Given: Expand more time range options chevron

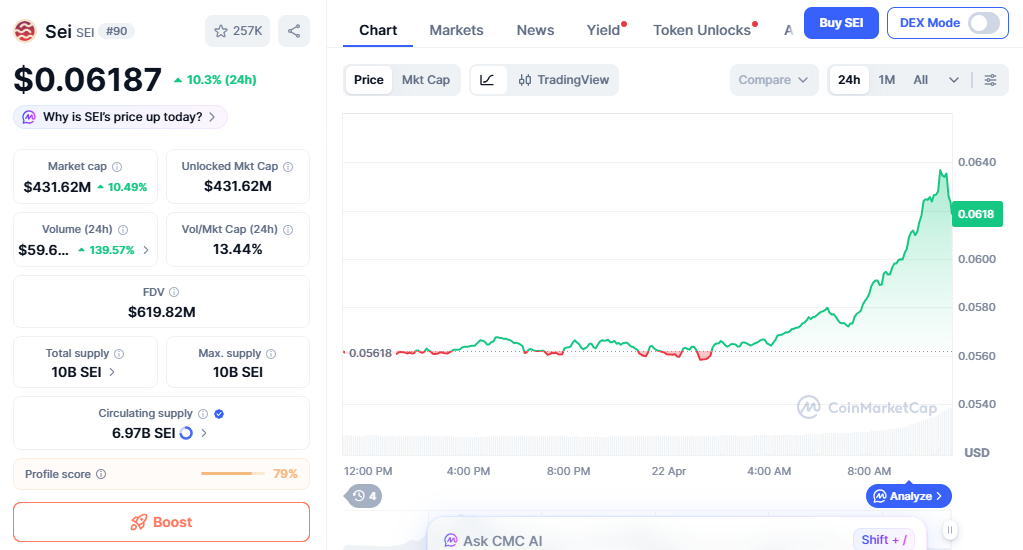Looking at the screenshot, I should tap(954, 80).
